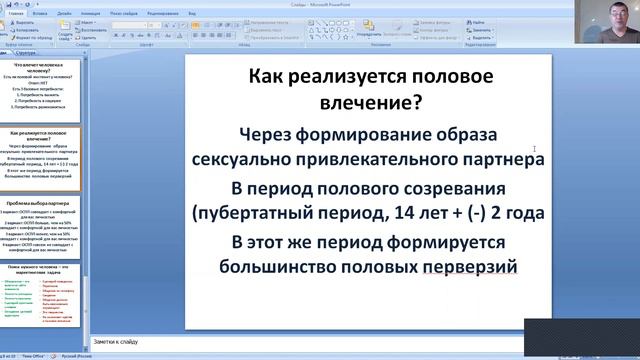The width and height of the screenshot is (640, 360).
Task: Save the presentation from quick access toolbar
Action: point(9,4)
